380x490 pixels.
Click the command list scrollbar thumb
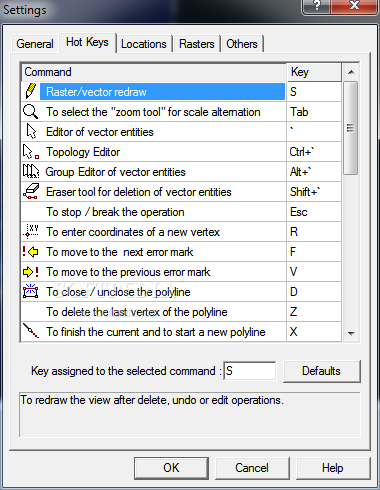(x=350, y=128)
